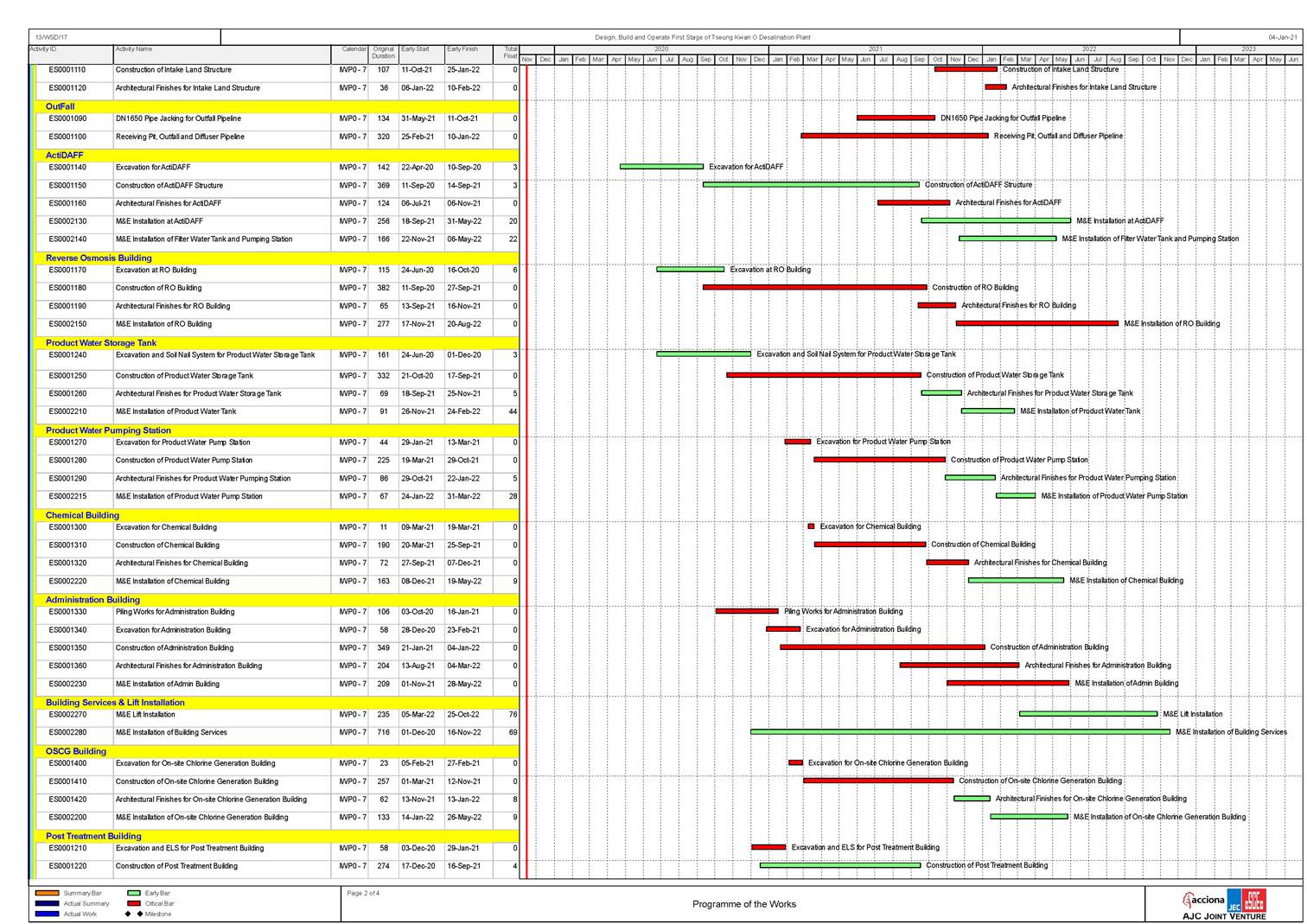Screen dimensions: 1307x924
Task: Click the Actual Work blue legend bar
Action: click(48, 914)
